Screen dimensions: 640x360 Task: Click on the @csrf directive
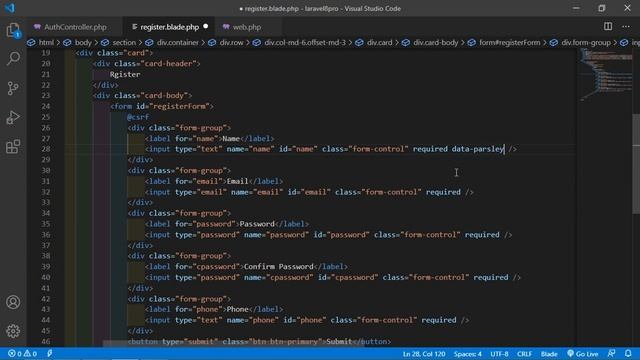[x=138, y=117]
